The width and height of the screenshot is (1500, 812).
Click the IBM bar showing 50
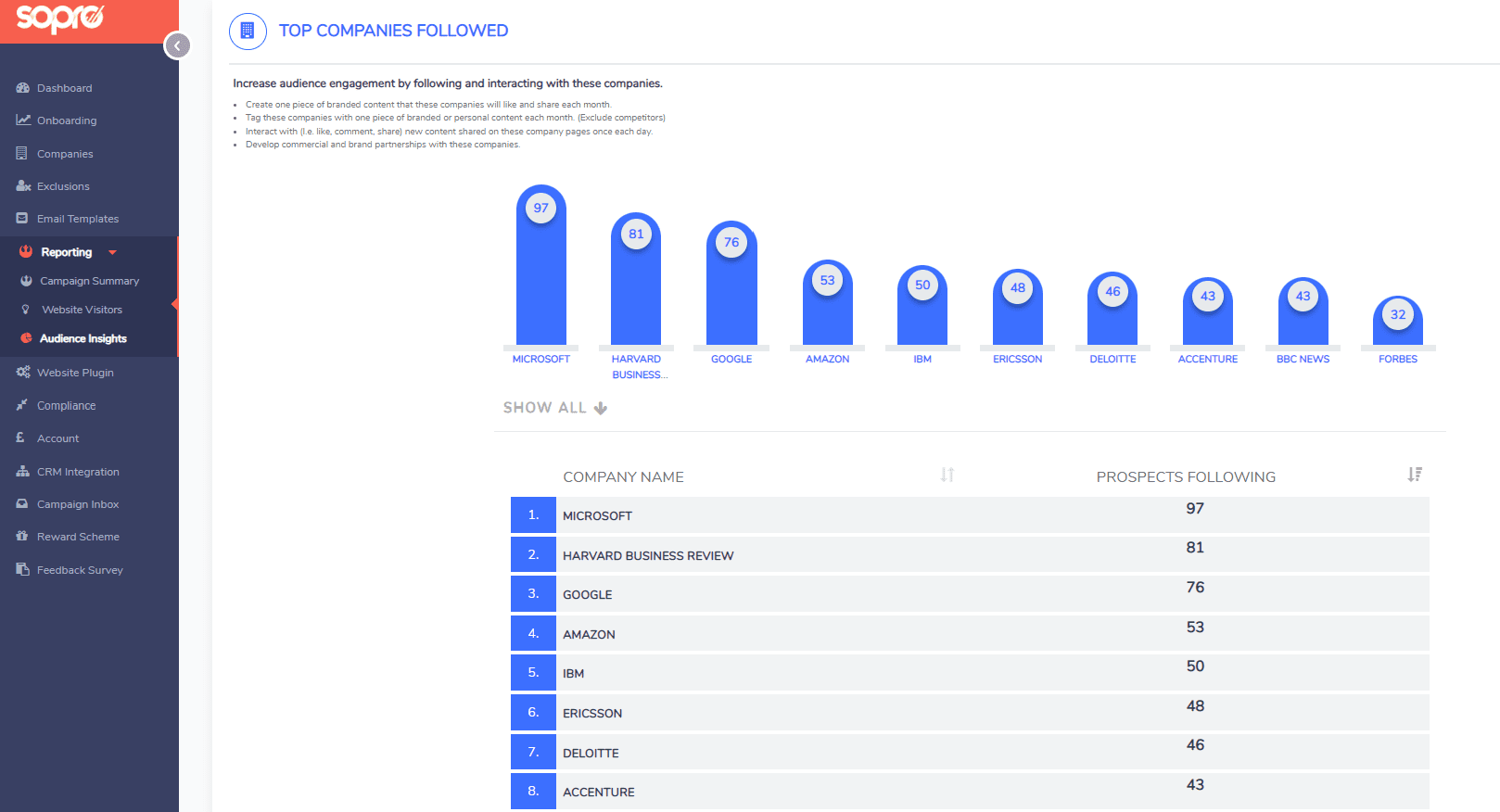[x=922, y=305]
